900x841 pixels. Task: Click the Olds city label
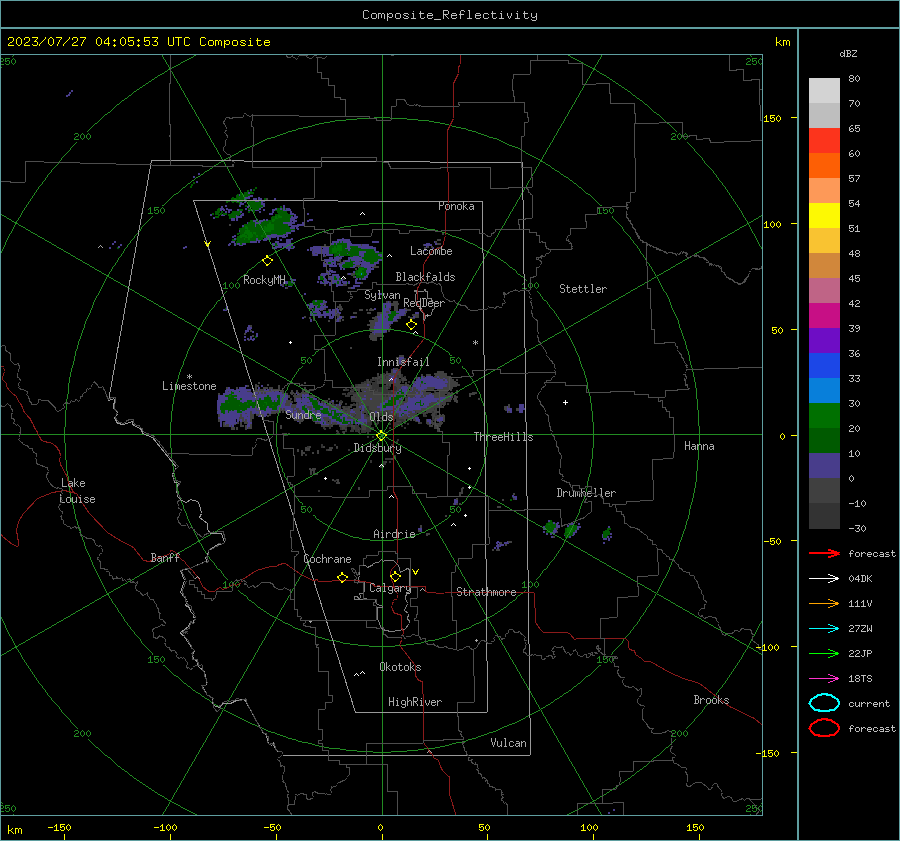[x=381, y=416]
